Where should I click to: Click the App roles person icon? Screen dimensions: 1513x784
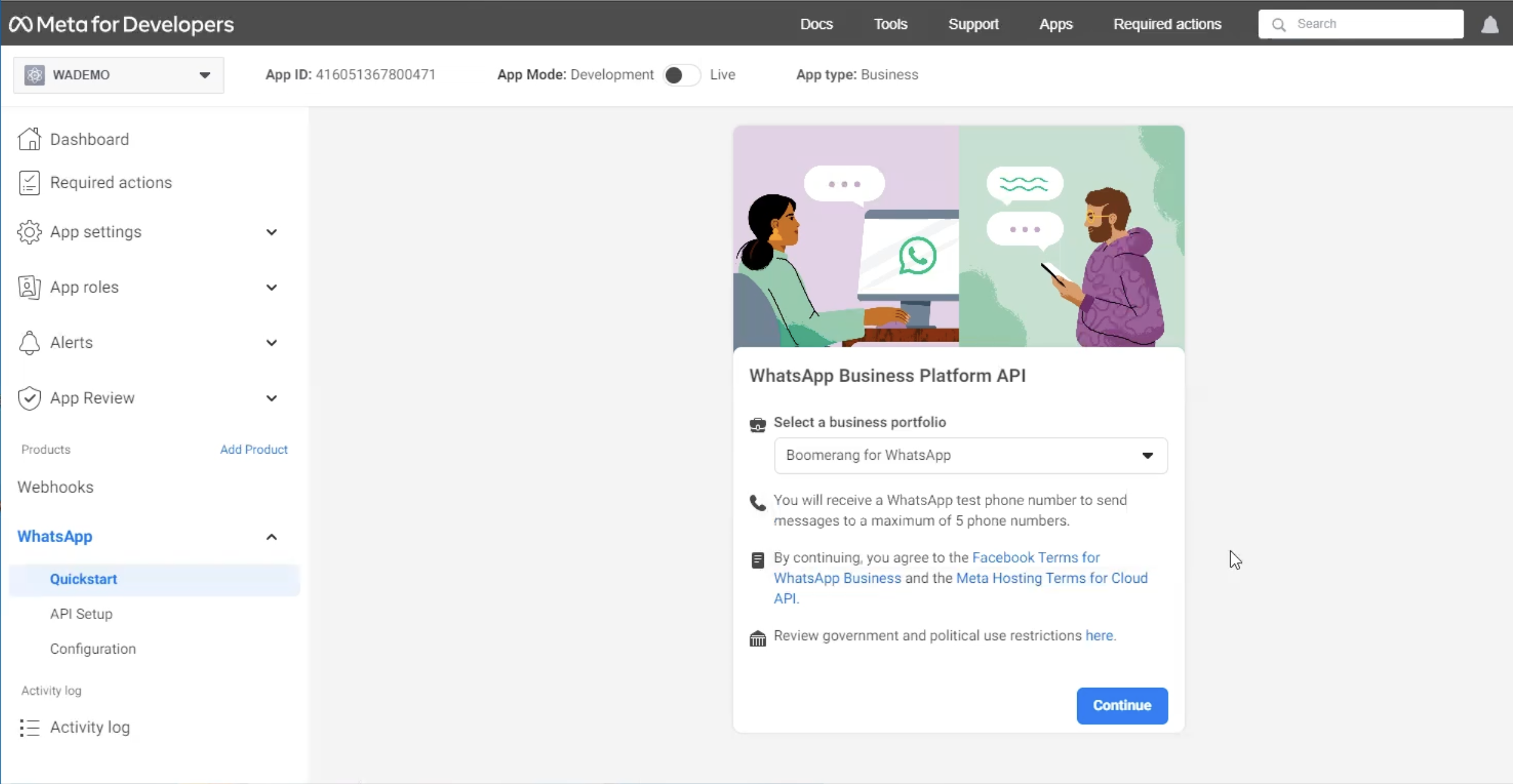click(29, 287)
